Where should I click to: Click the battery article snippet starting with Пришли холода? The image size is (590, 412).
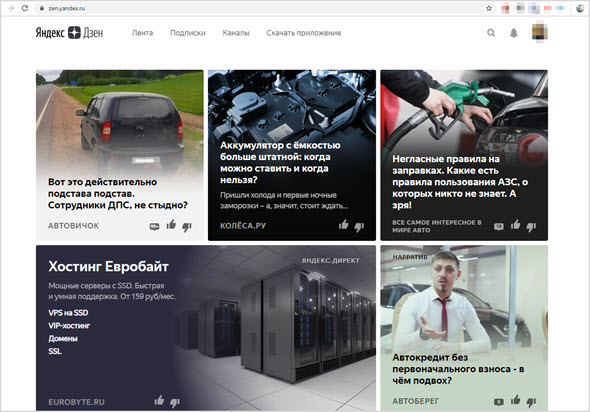click(x=284, y=201)
